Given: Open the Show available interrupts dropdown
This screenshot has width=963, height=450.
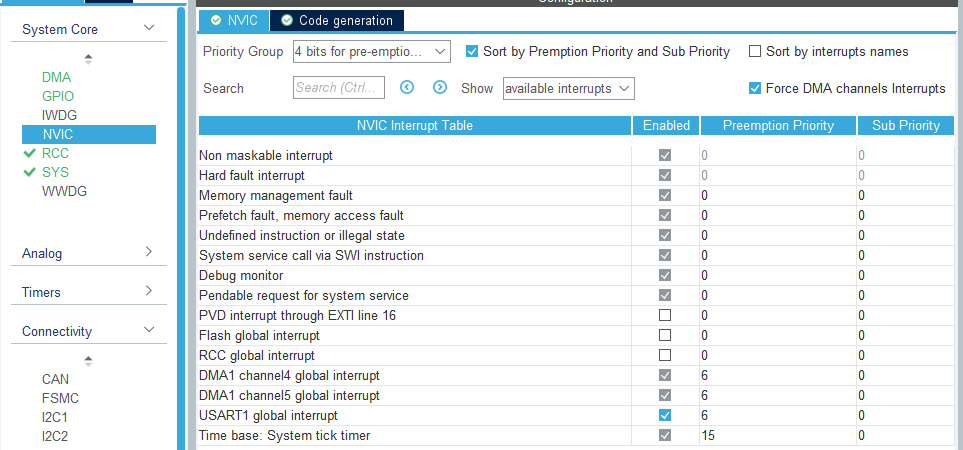Looking at the screenshot, I should pos(568,88).
